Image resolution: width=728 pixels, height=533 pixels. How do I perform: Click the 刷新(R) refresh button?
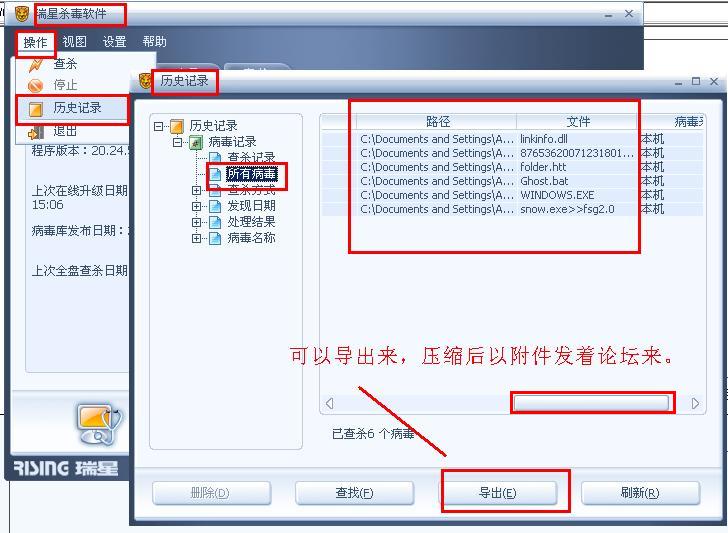click(x=640, y=493)
